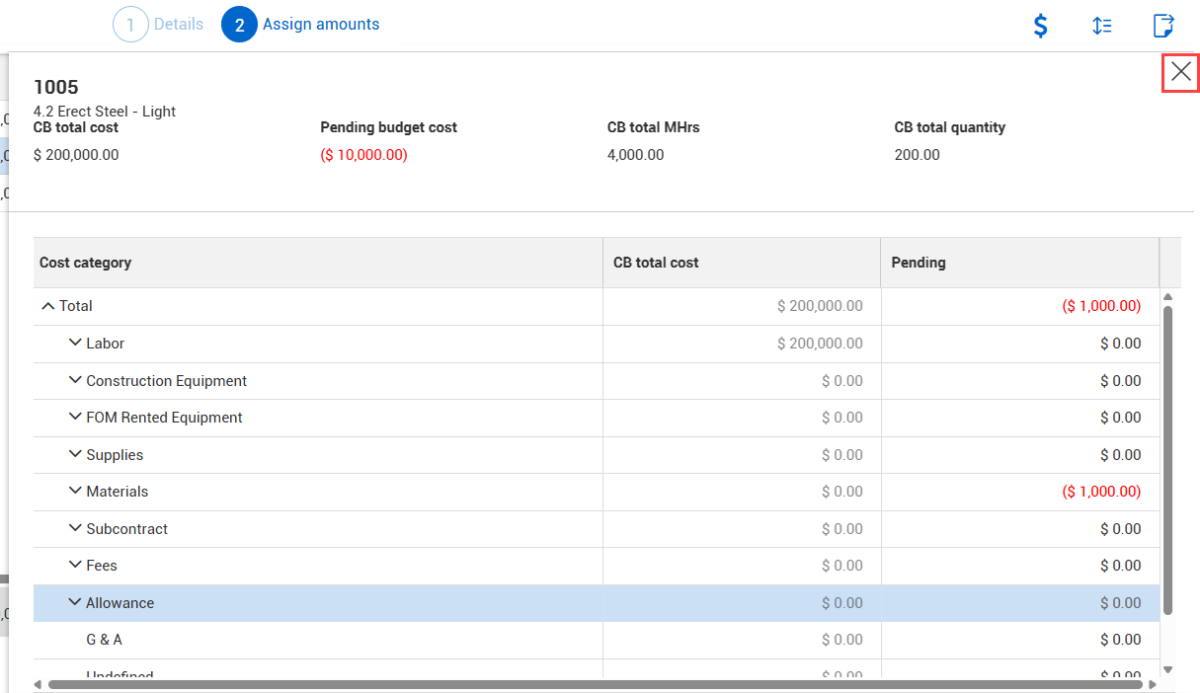The width and height of the screenshot is (1200, 693).
Task: Expand the Supplies category chevron
Action: point(75,454)
